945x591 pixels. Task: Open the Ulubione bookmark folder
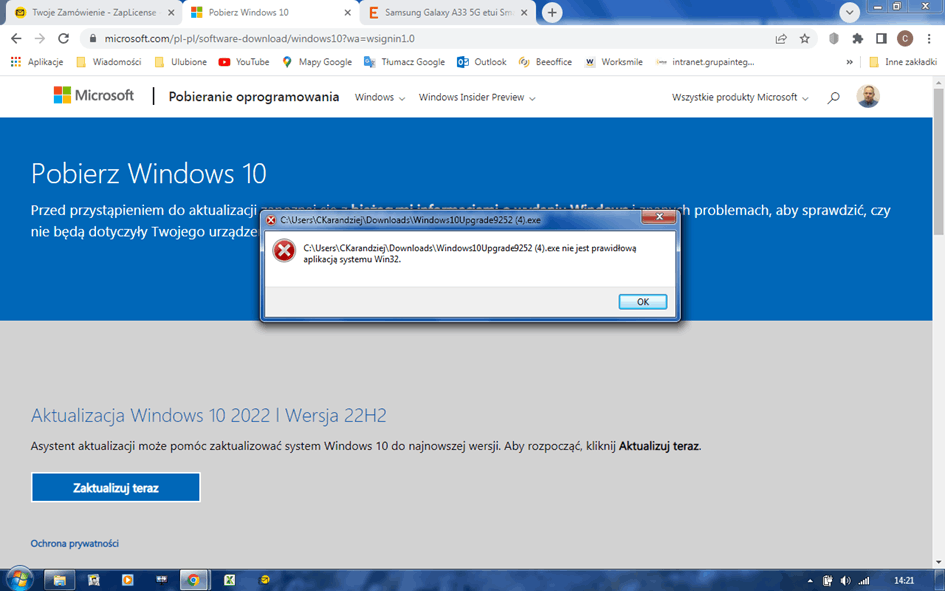pos(181,62)
